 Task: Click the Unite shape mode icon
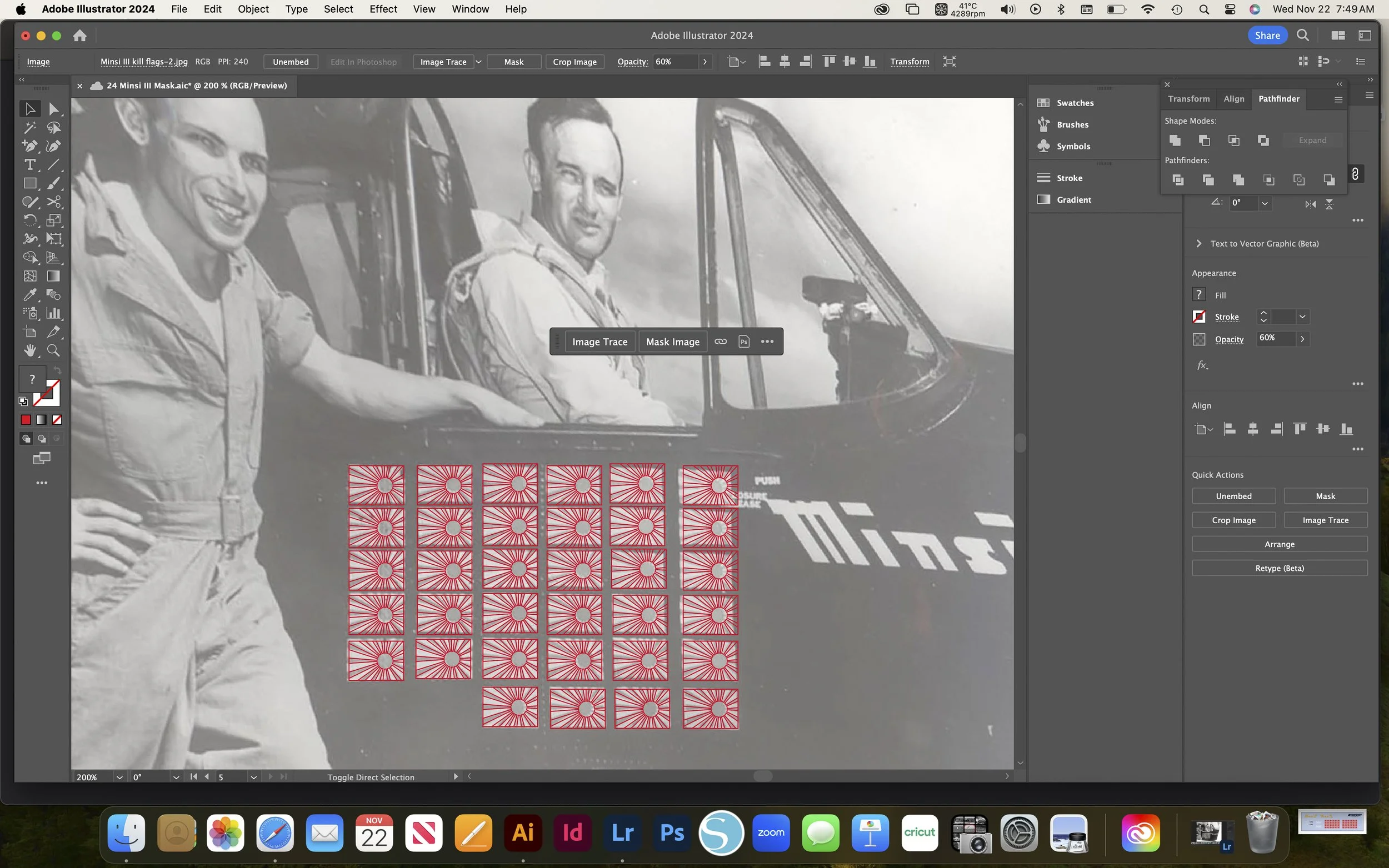(1175, 141)
